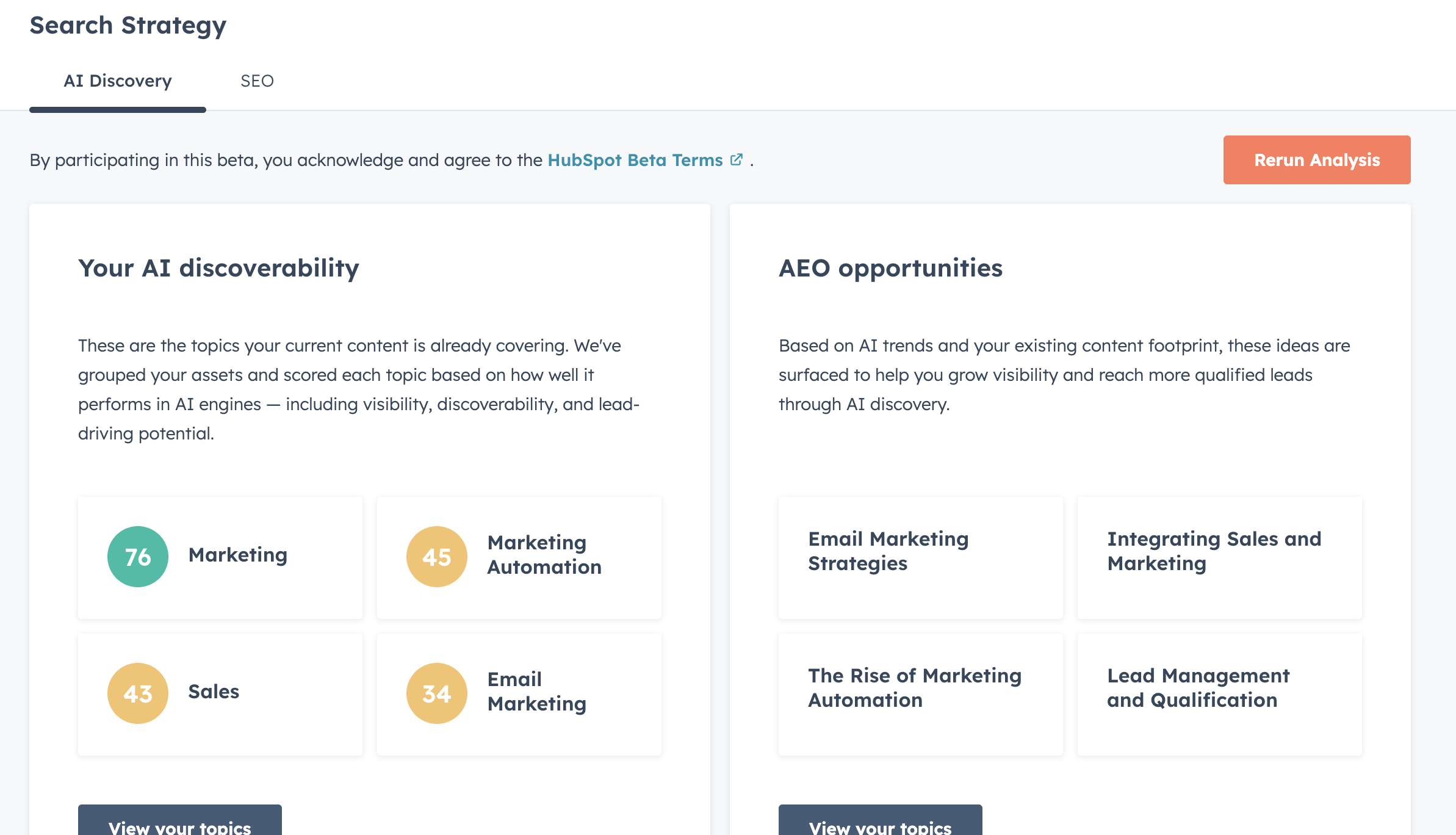1456x835 pixels.
Task: Click the 43 score badge
Action: point(138,693)
